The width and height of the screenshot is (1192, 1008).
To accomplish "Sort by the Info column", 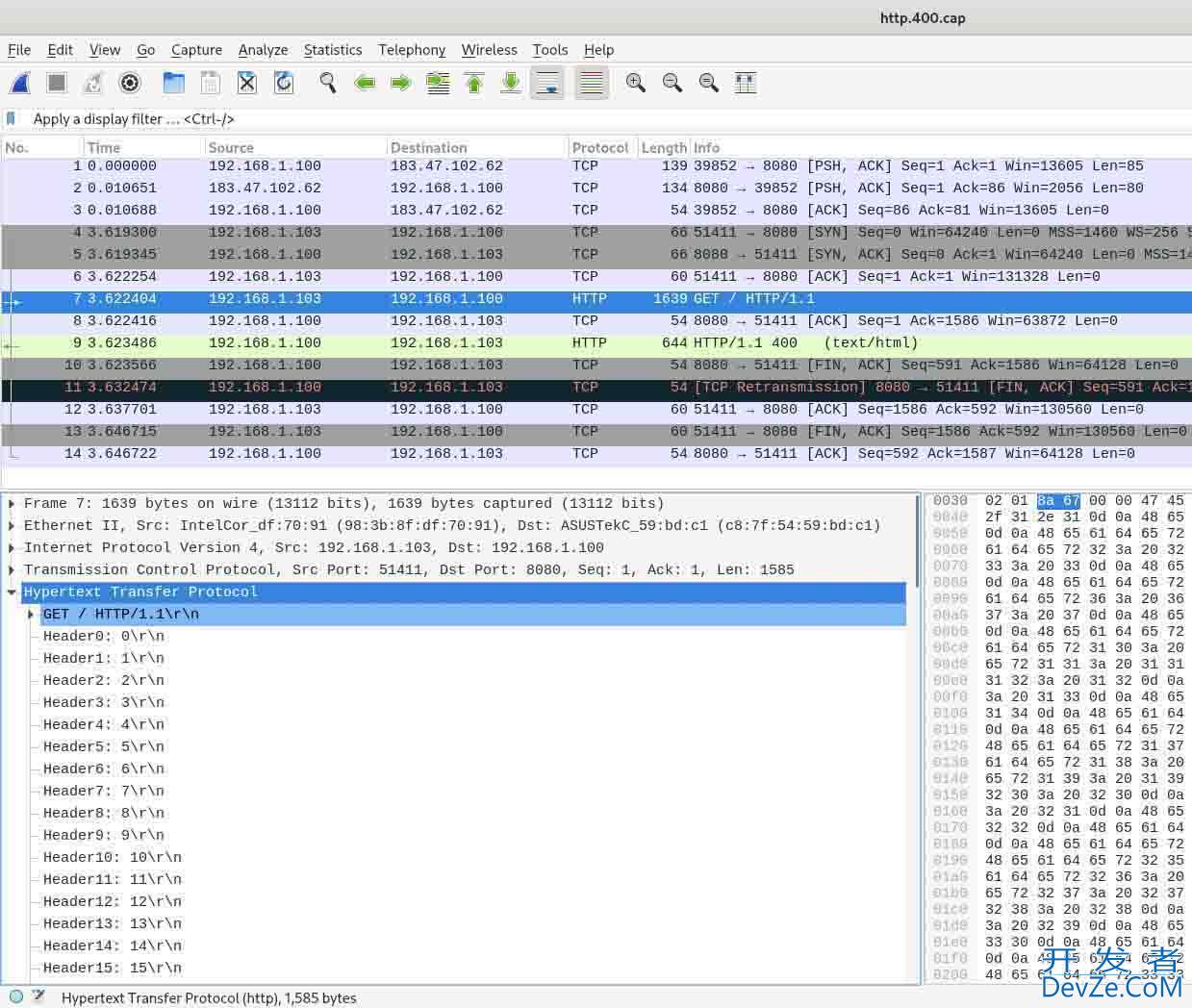I will coord(941,147).
